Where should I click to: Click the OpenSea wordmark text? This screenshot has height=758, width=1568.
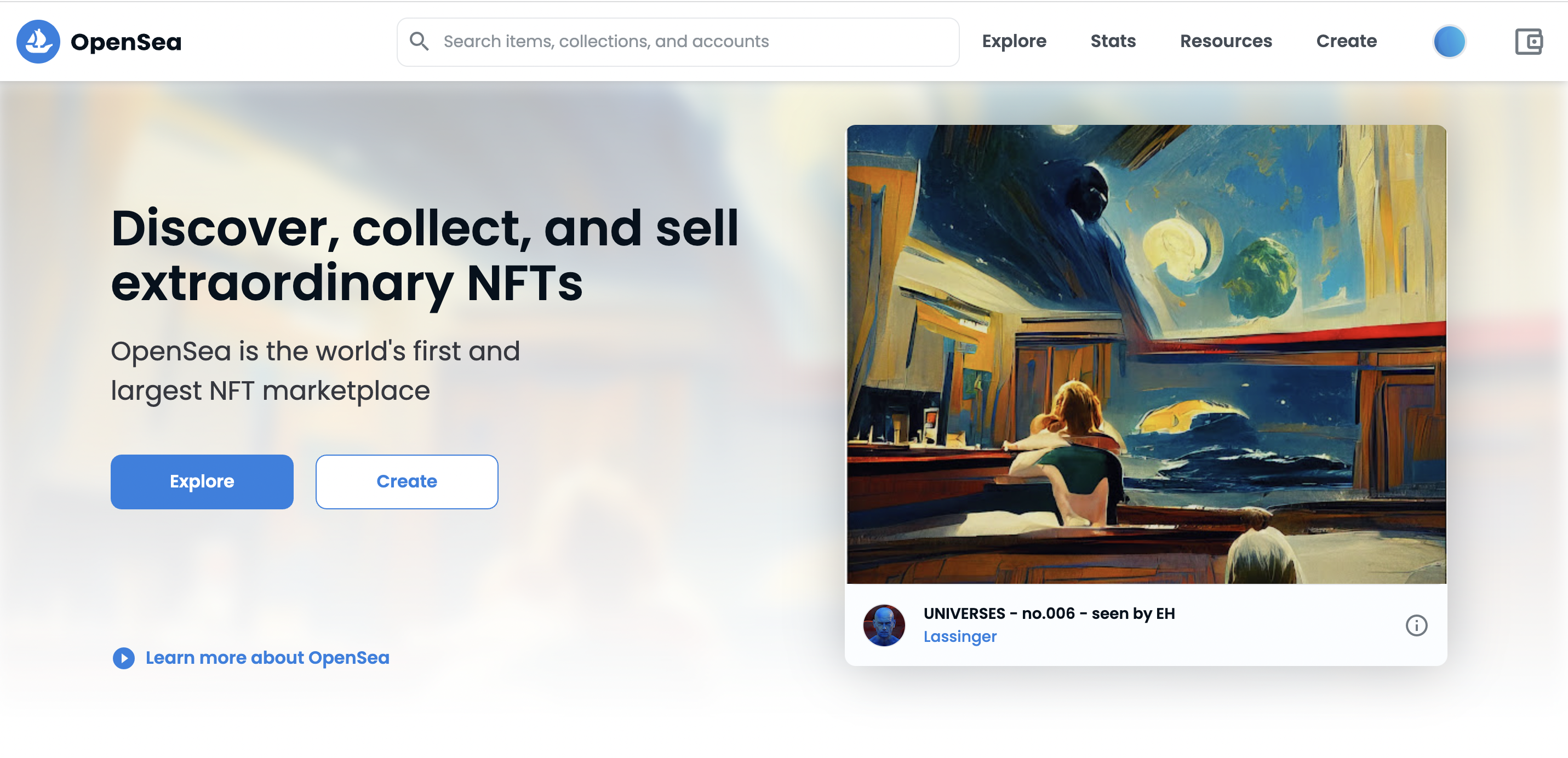[126, 42]
